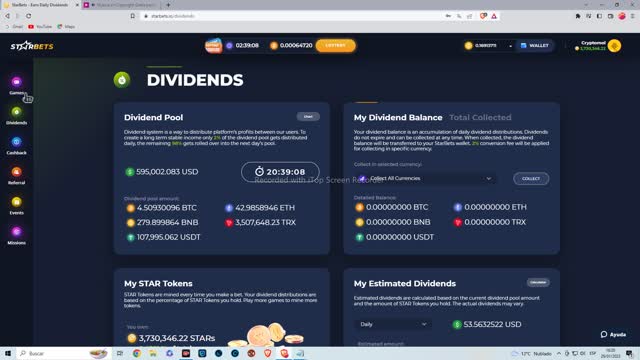Click the stopwatch icon in countdown timer
Image resolution: width=640 pixels, height=360 pixels.
point(259,171)
